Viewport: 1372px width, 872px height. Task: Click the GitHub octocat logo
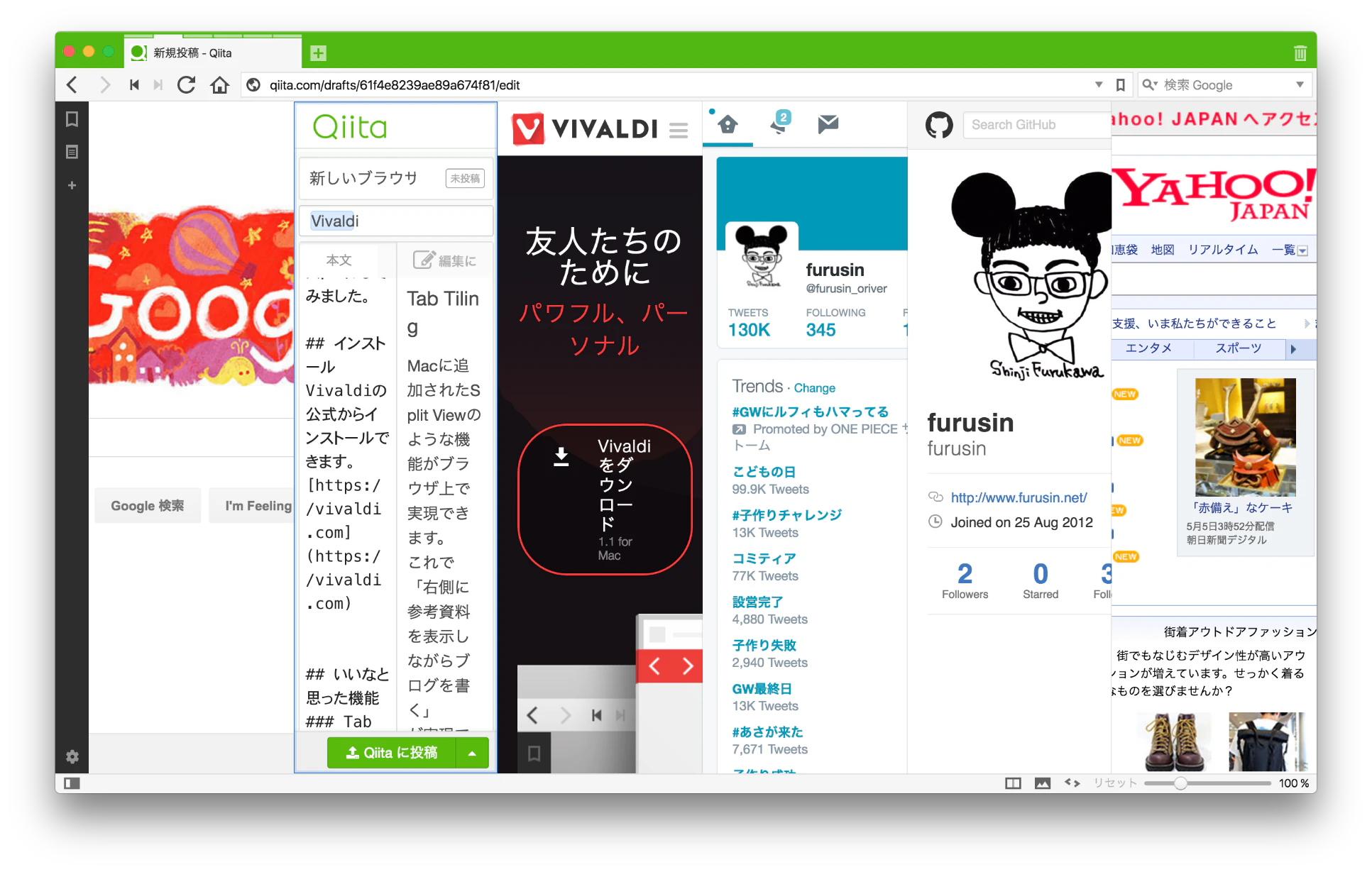pyautogui.click(x=939, y=125)
